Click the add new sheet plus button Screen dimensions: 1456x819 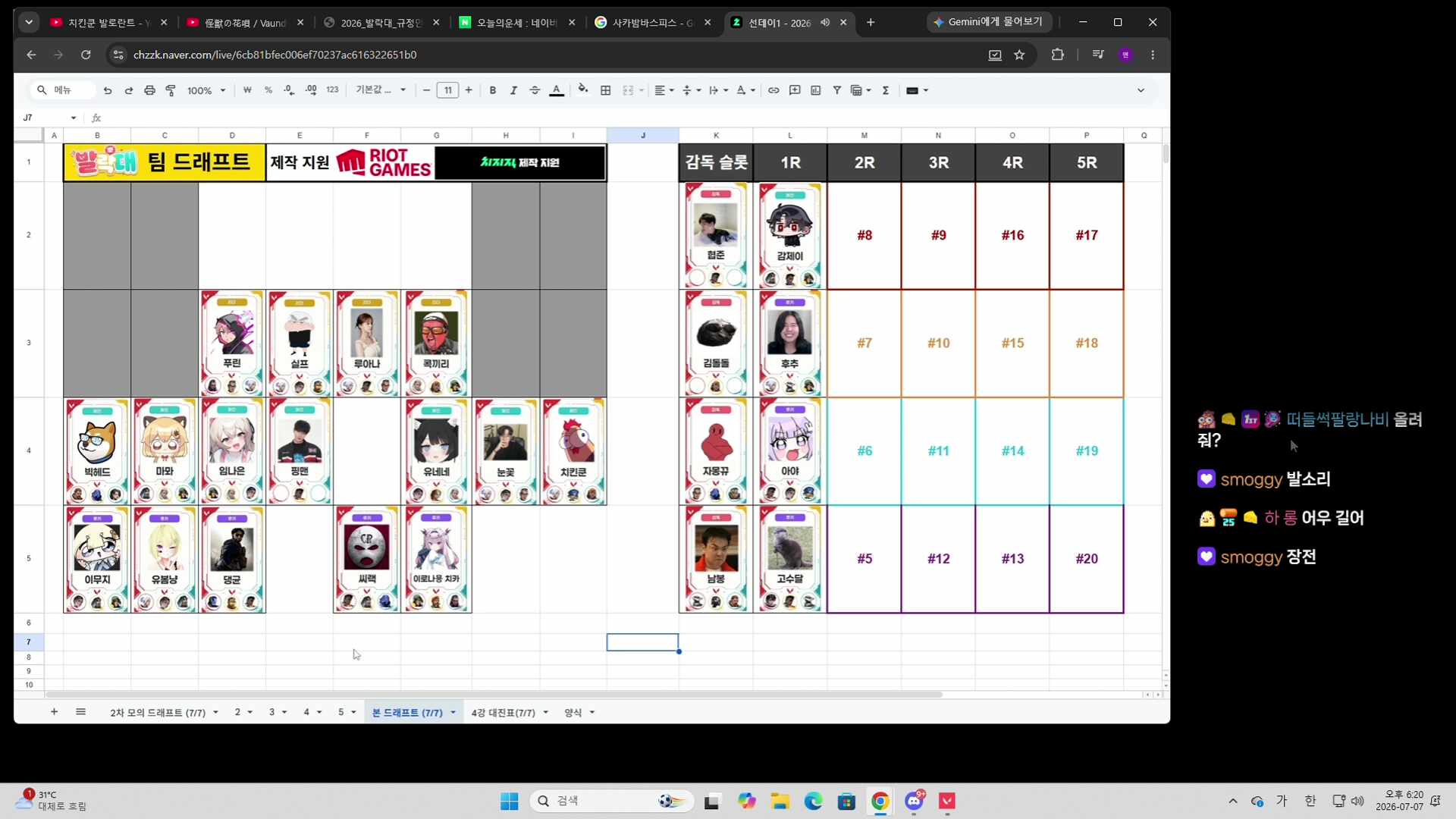point(54,711)
